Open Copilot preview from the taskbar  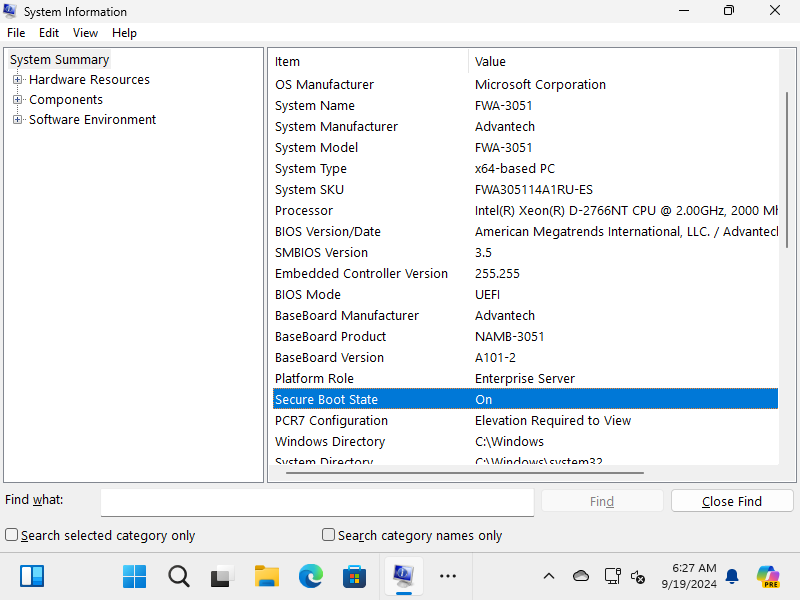(x=768, y=577)
